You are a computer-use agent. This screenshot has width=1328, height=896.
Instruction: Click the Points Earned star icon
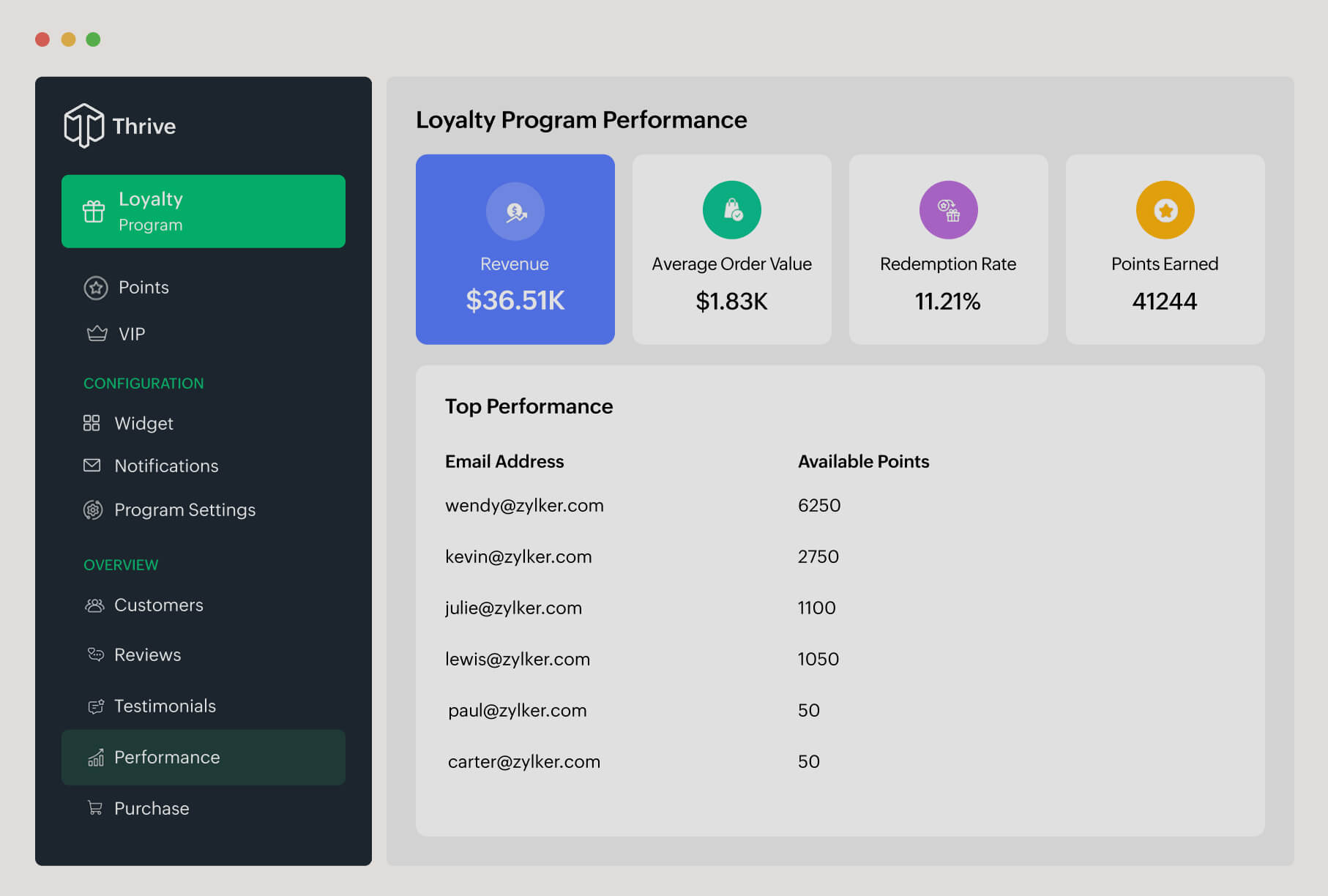(x=1164, y=209)
